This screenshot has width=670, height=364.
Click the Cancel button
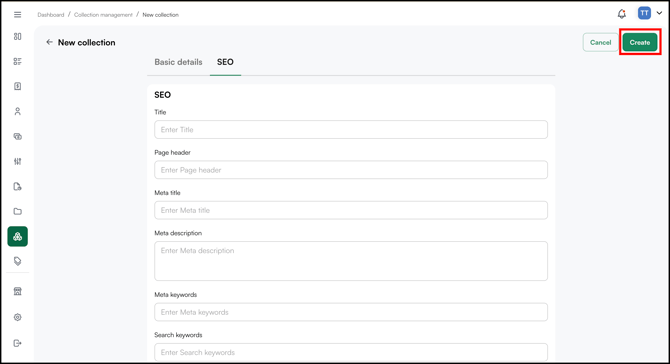(x=600, y=42)
